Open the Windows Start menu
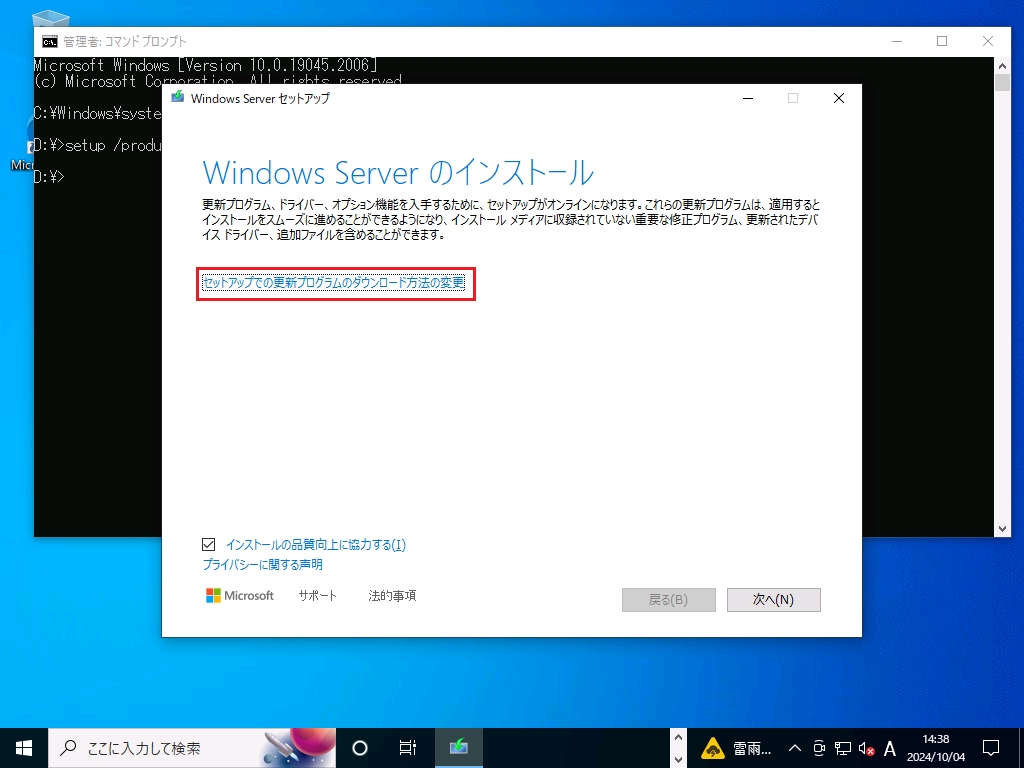 [x=24, y=748]
